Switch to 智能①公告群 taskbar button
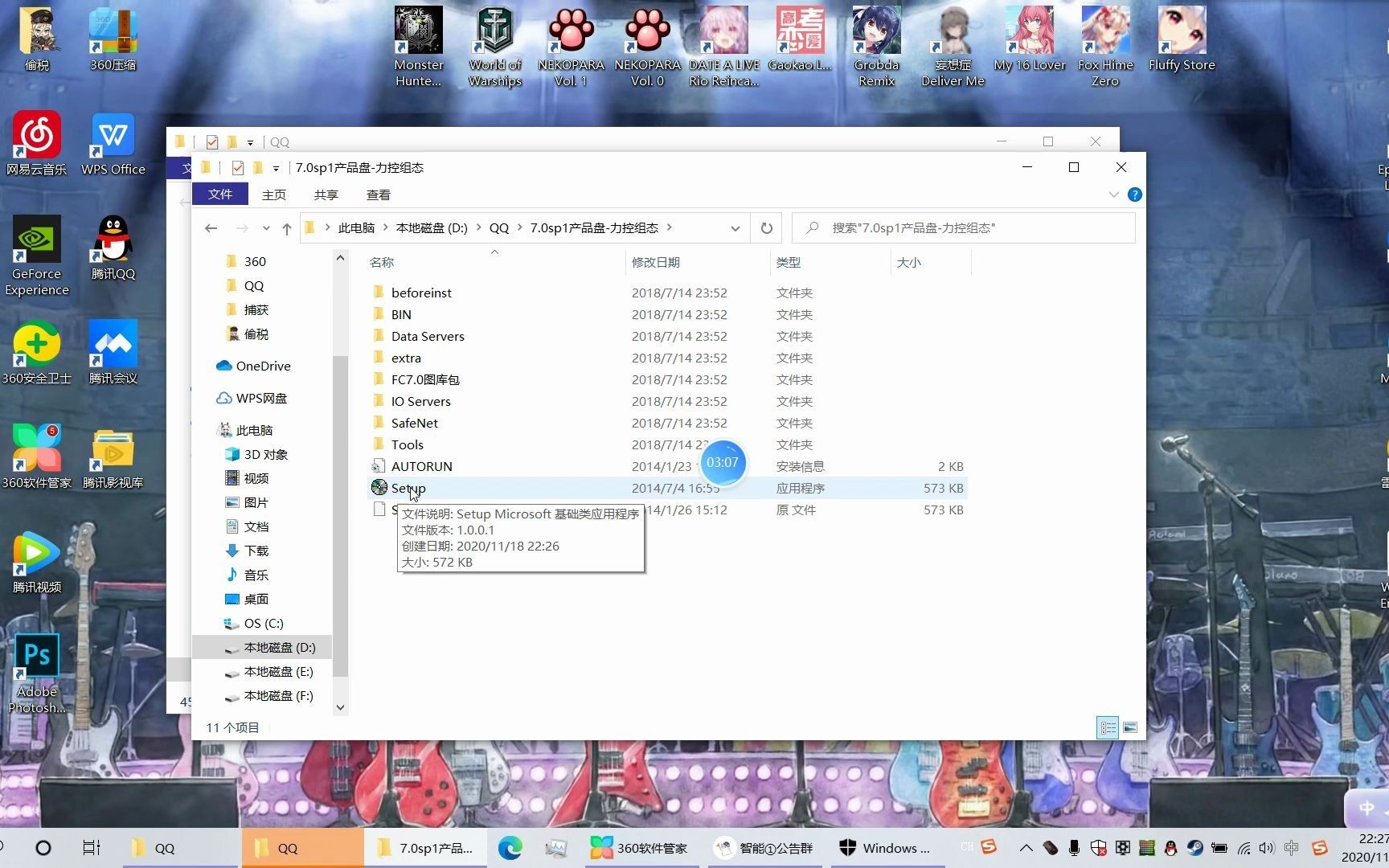 765,848
